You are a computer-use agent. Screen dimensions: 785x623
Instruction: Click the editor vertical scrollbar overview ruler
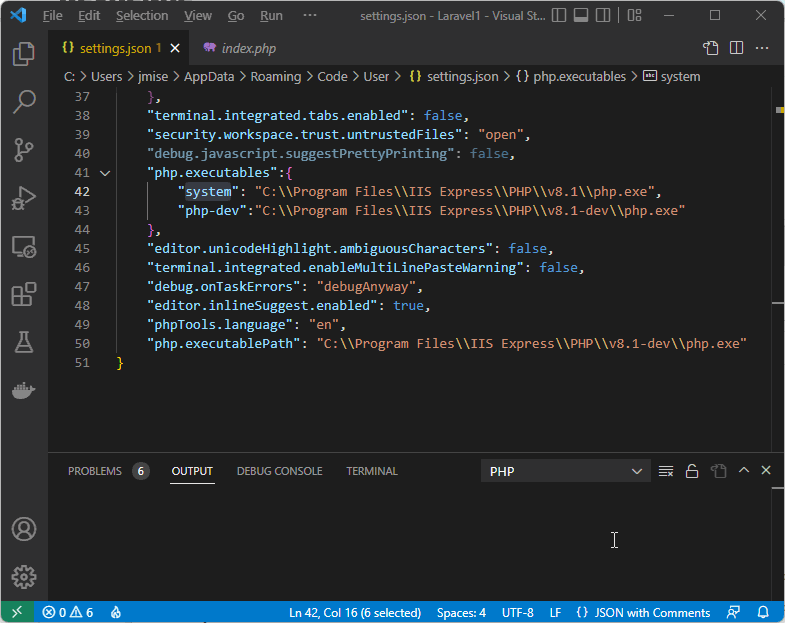(778, 250)
